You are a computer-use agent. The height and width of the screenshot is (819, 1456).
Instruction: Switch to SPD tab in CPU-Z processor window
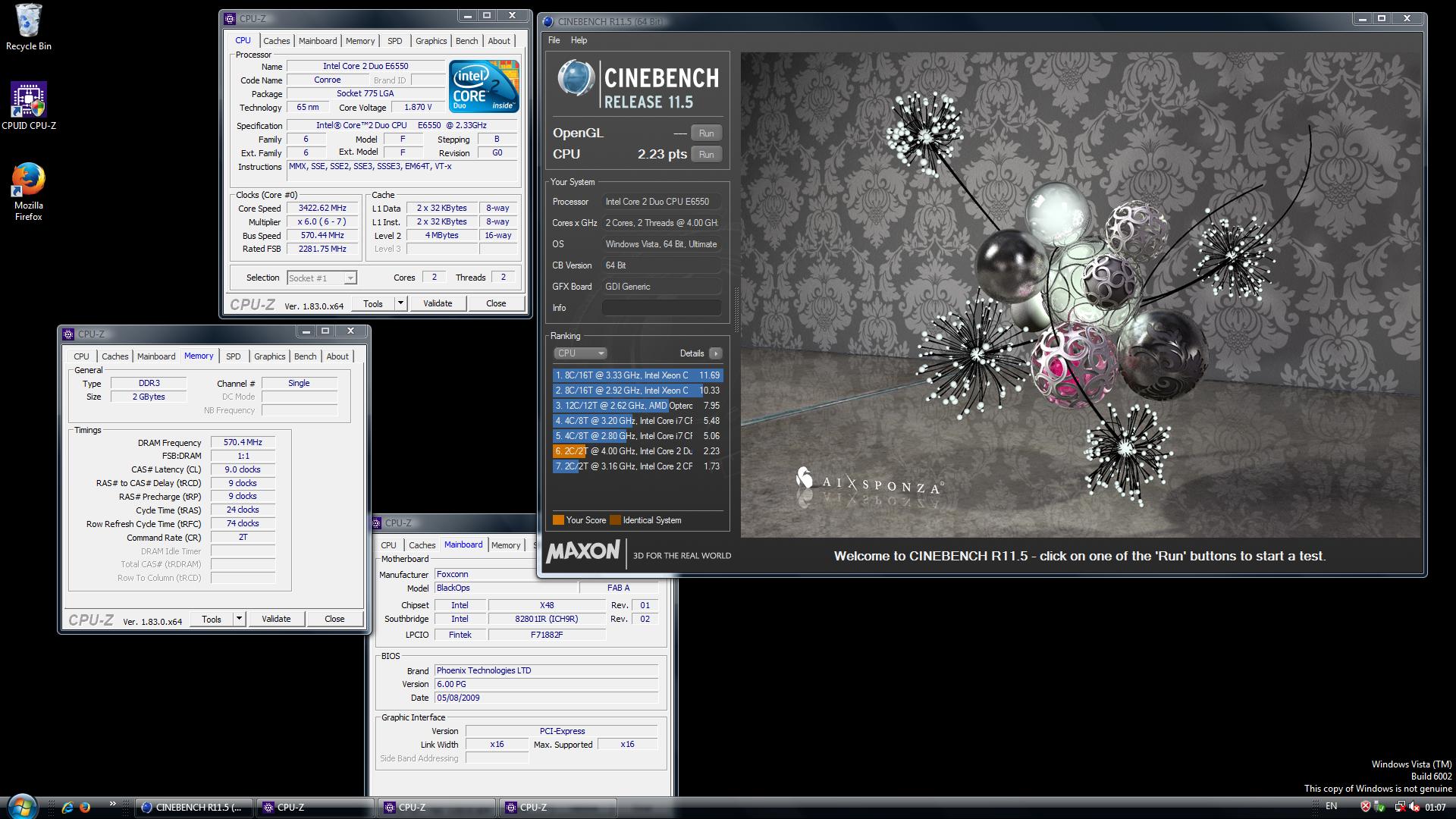[x=394, y=41]
